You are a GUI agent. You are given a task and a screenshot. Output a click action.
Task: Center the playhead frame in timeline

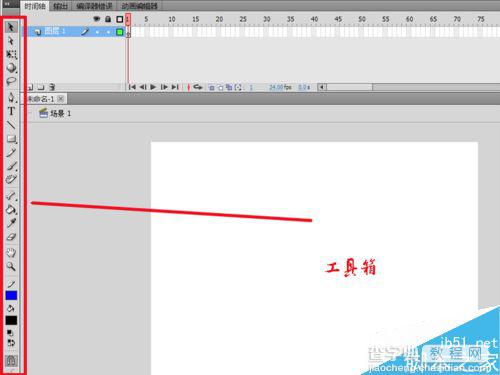[x=189, y=87]
